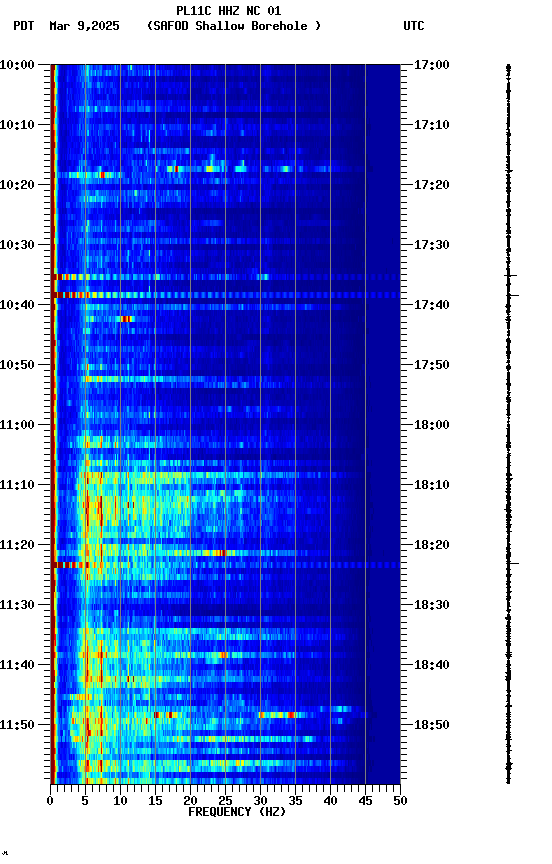Click the '50' frequency axis tick label
This screenshot has width=552, height=864.
point(401,801)
